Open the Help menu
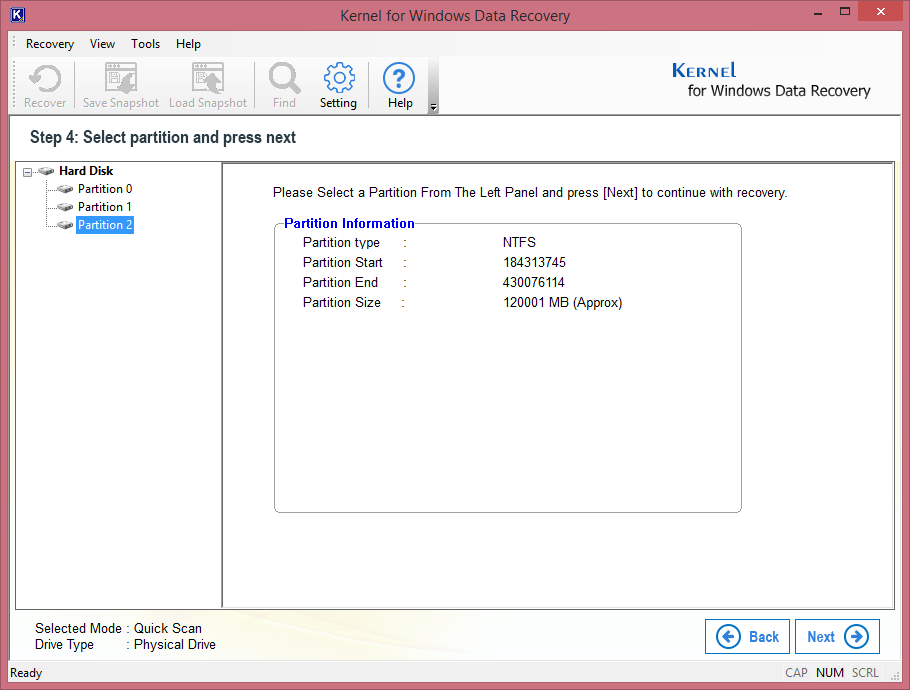910x690 pixels. (188, 44)
